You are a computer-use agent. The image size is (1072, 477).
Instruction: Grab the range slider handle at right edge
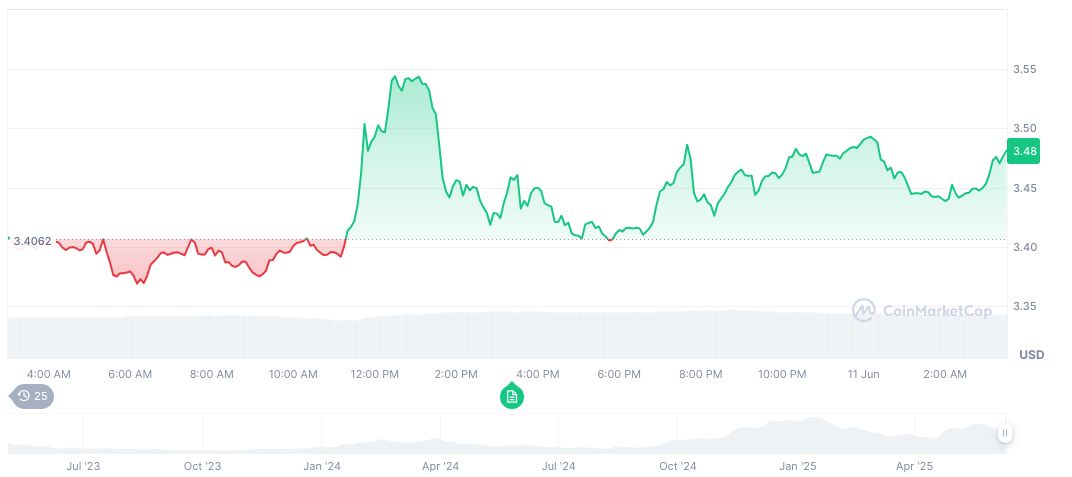(1004, 433)
